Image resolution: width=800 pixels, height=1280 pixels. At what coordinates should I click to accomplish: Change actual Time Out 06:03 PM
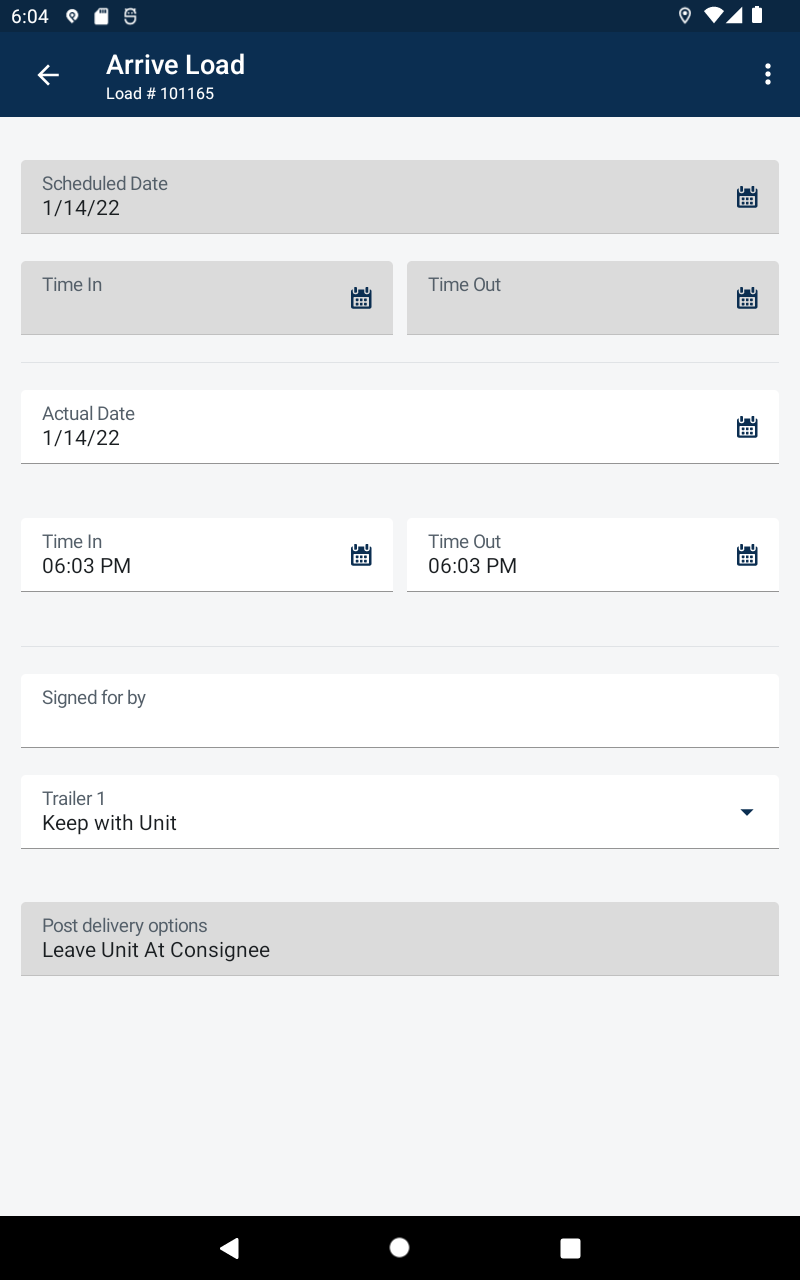472,566
